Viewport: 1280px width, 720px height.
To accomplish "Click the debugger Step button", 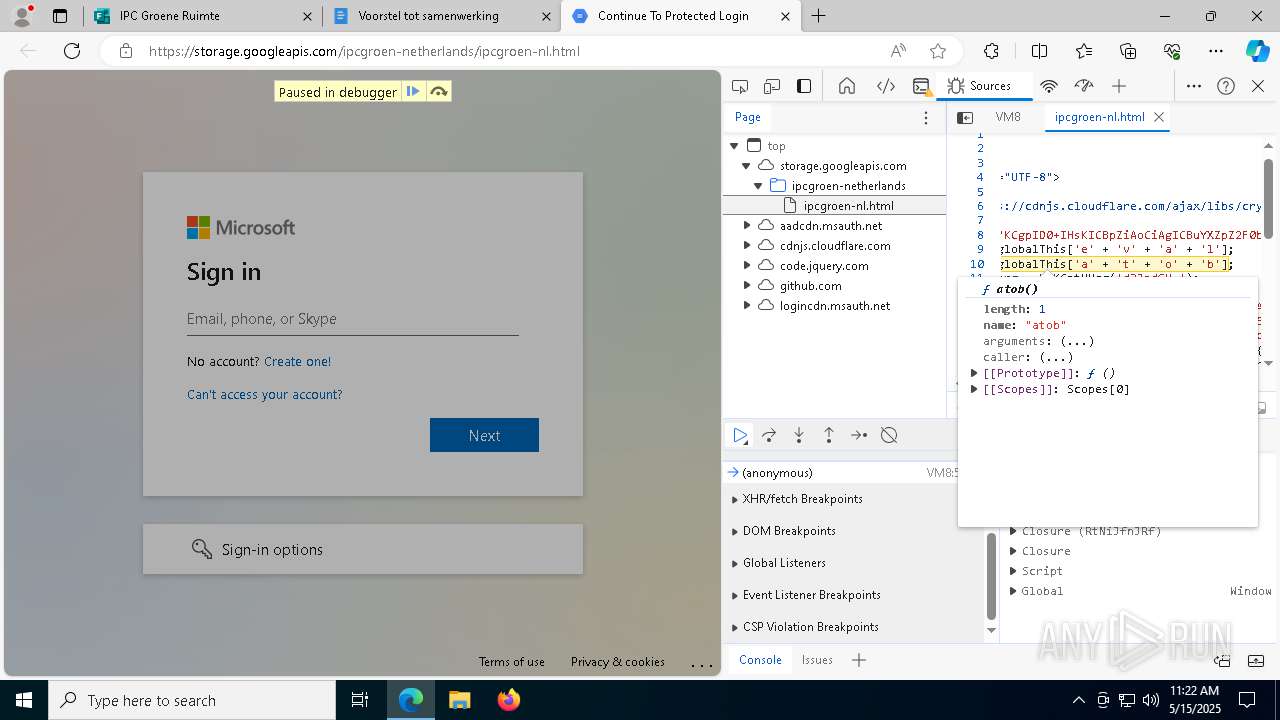I will click(859, 435).
